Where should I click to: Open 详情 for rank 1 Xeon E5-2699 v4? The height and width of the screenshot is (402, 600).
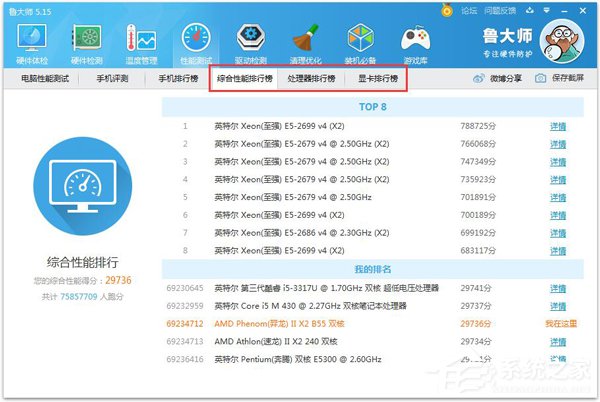(558, 127)
